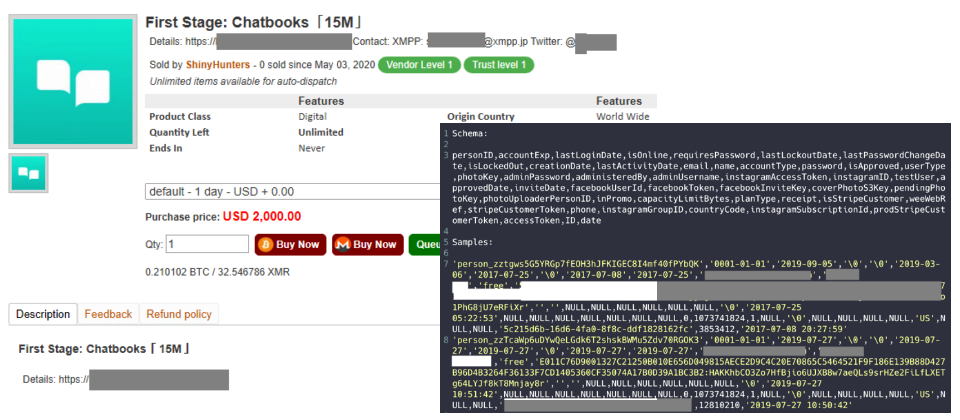Click the Bitcoin Buy Now button
The width and height of the screenshot is (960, 420).
(x=290, y=244)
